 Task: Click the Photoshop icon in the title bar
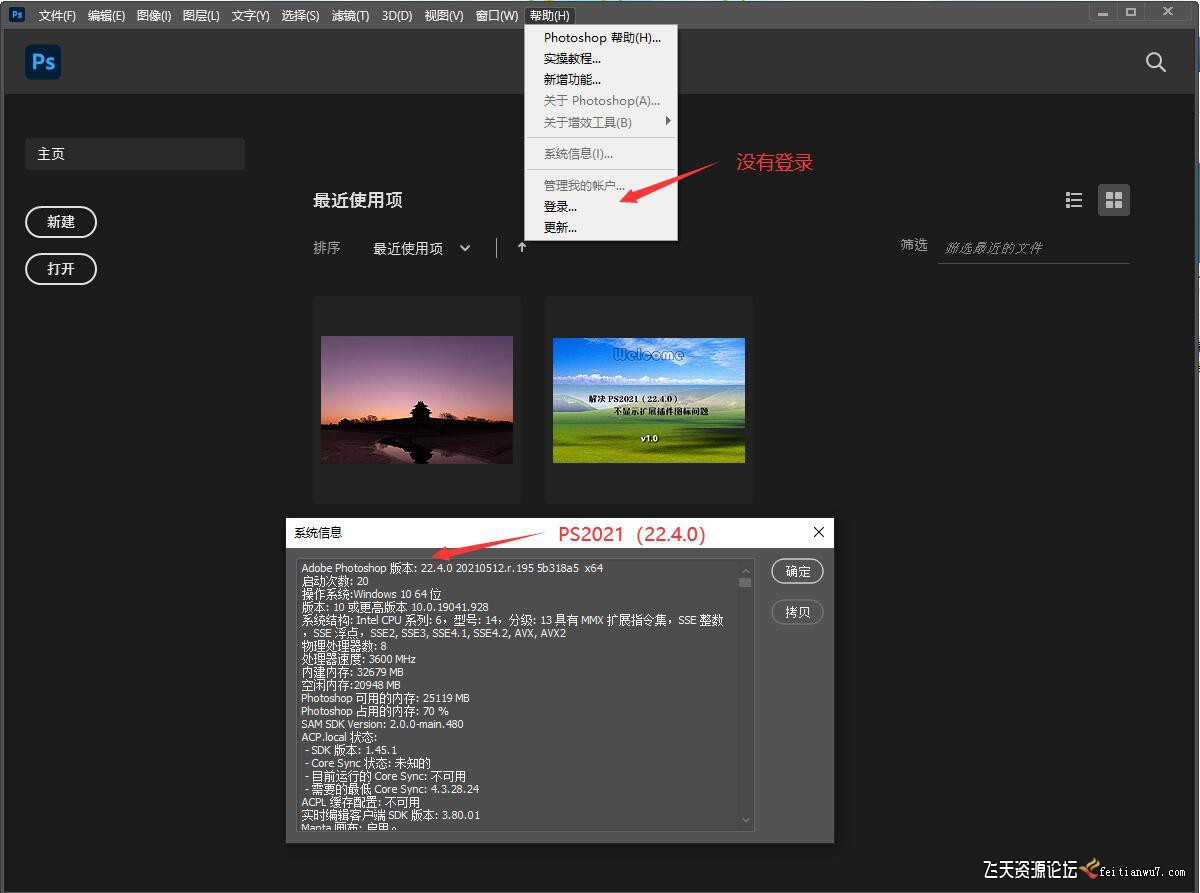coord(17,15)
